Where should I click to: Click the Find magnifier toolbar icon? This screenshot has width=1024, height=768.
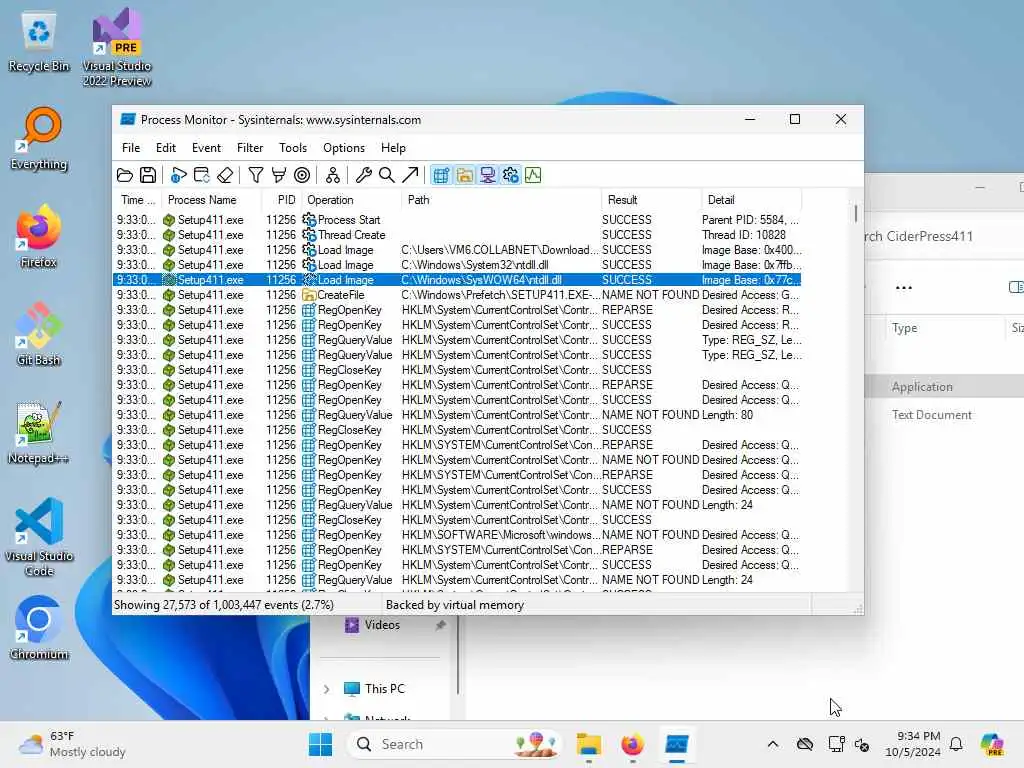pyautogui.click(x=387, y=175)
